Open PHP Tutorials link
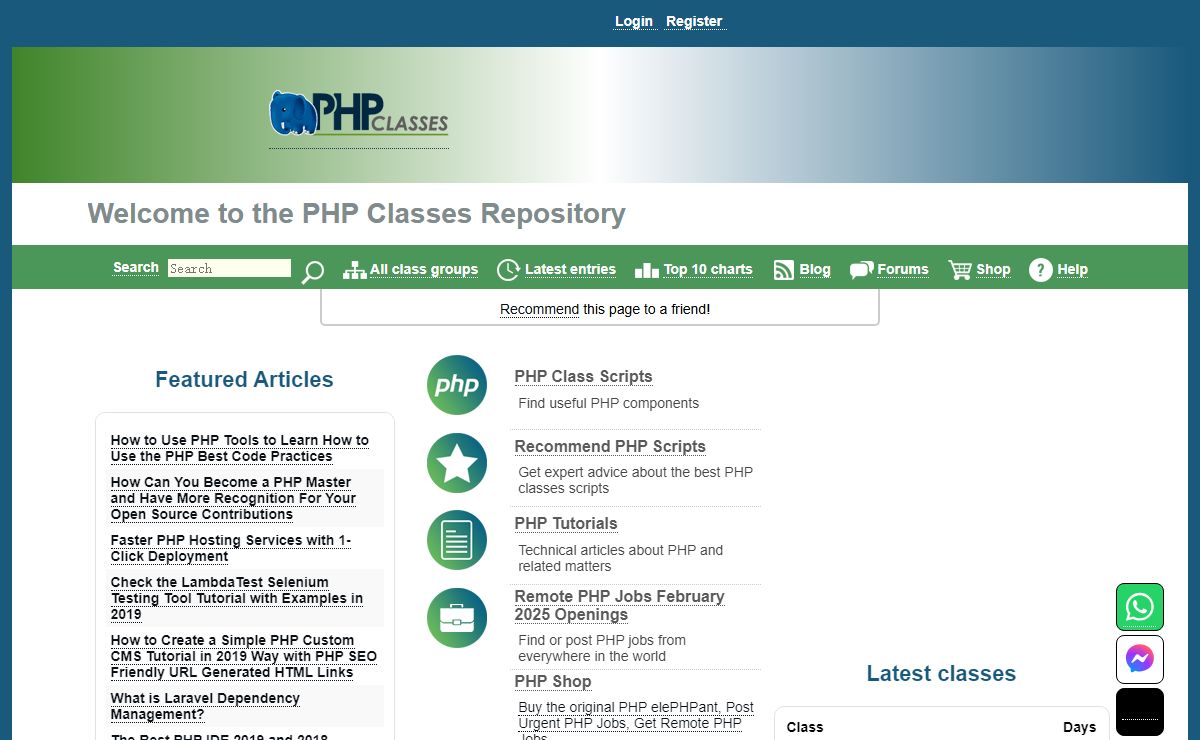 566,523
